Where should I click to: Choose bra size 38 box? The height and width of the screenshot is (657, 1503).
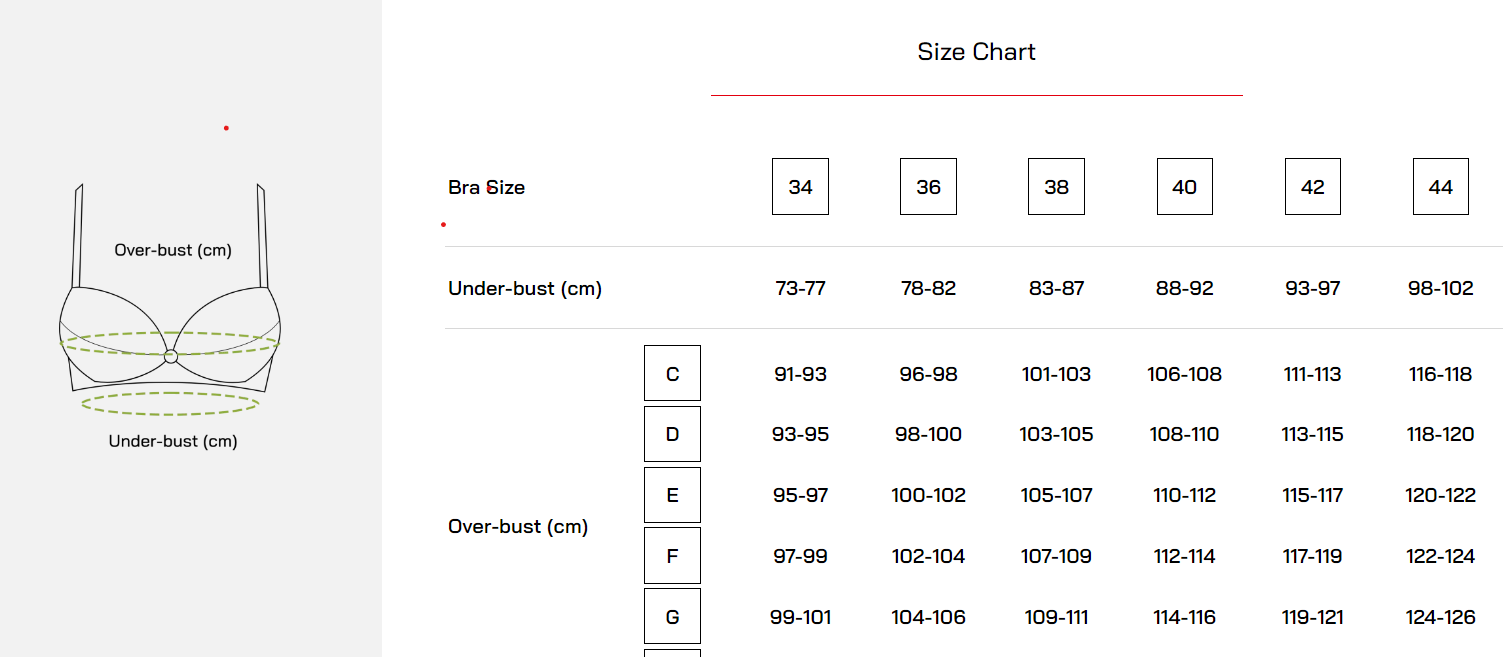tap(1056, 187)
